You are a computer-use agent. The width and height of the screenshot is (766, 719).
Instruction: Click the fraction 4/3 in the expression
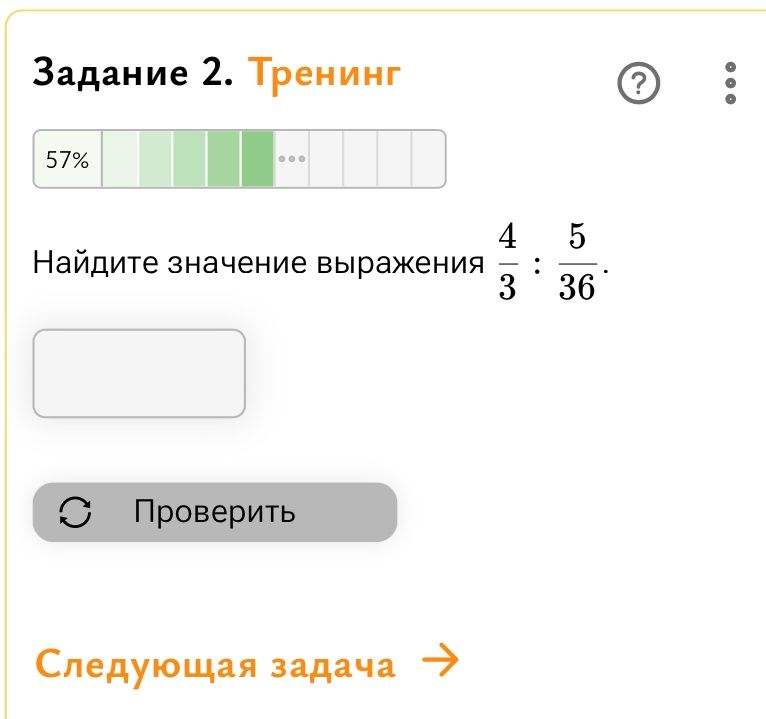(x=508, y=261)
